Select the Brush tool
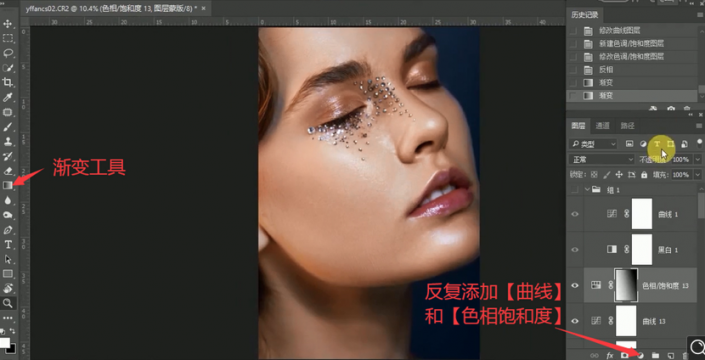Screen dimensions: 705x360 click(8, 127)
